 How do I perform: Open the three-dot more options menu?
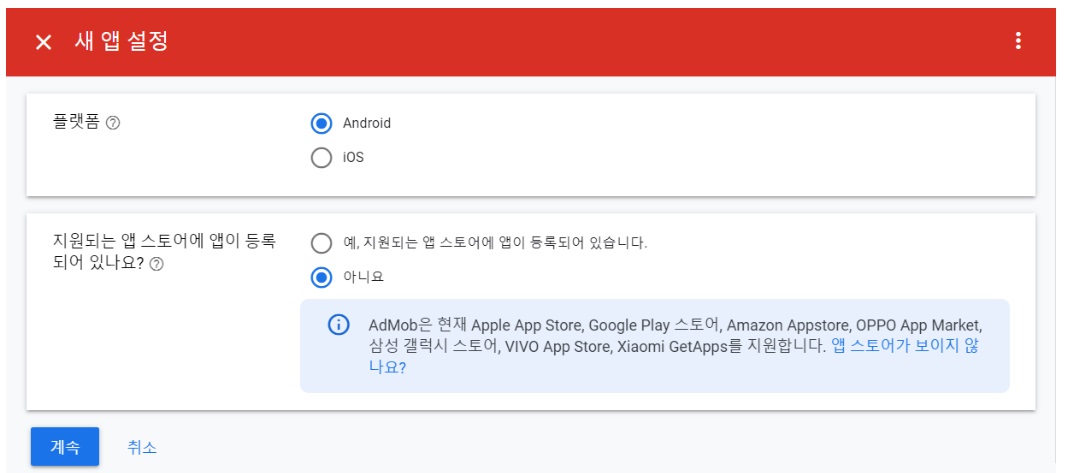pos(1018,41)
